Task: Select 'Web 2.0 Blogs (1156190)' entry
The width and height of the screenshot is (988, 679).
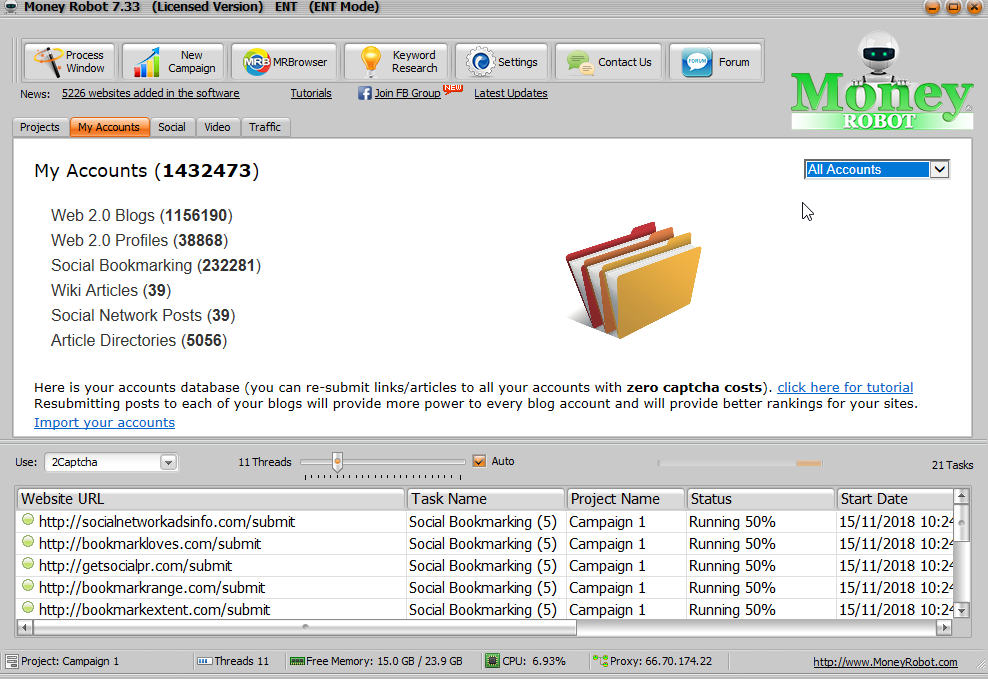Action: pos(142,215)
